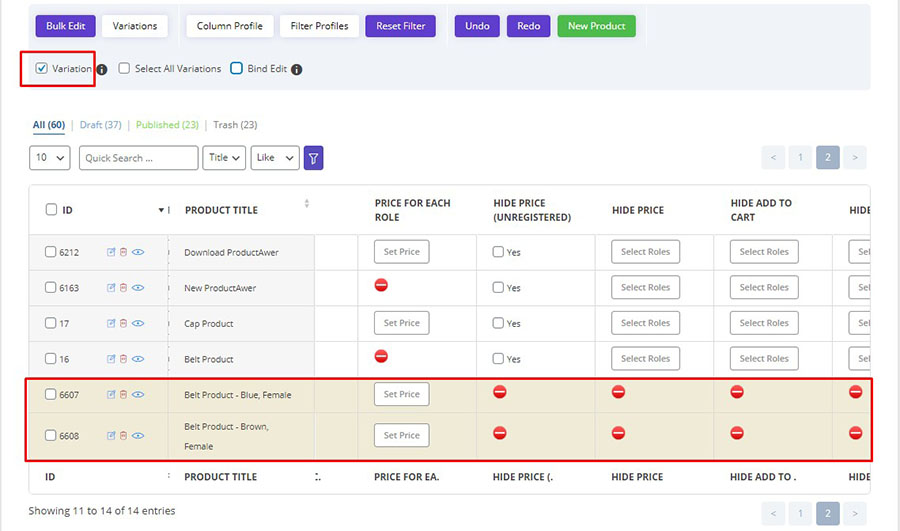Toggle the select-all ID header checkbox
The width and height of the screenshot is (900, 531).
point(51,210)
